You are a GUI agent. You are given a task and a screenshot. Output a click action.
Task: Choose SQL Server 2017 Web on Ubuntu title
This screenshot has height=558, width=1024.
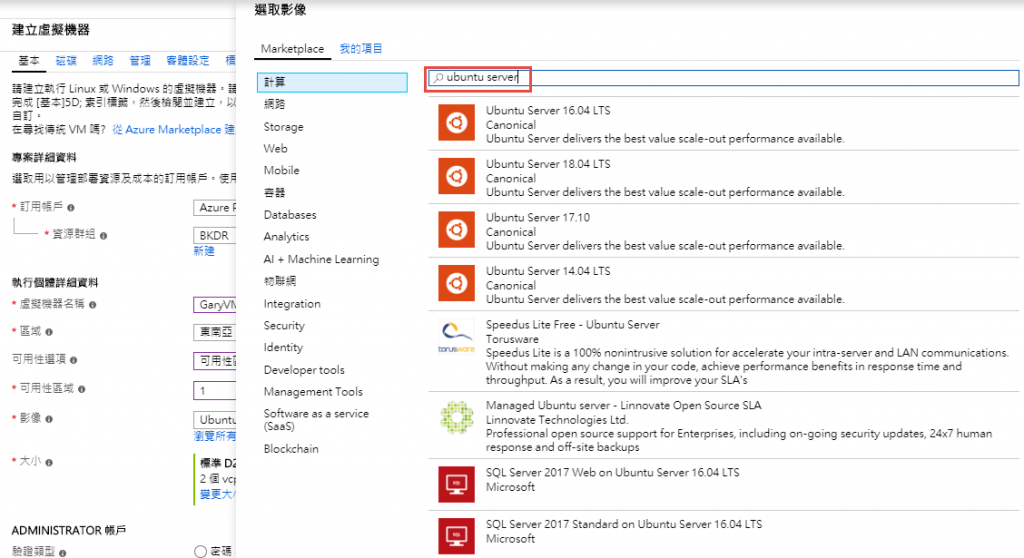[613, 472]
